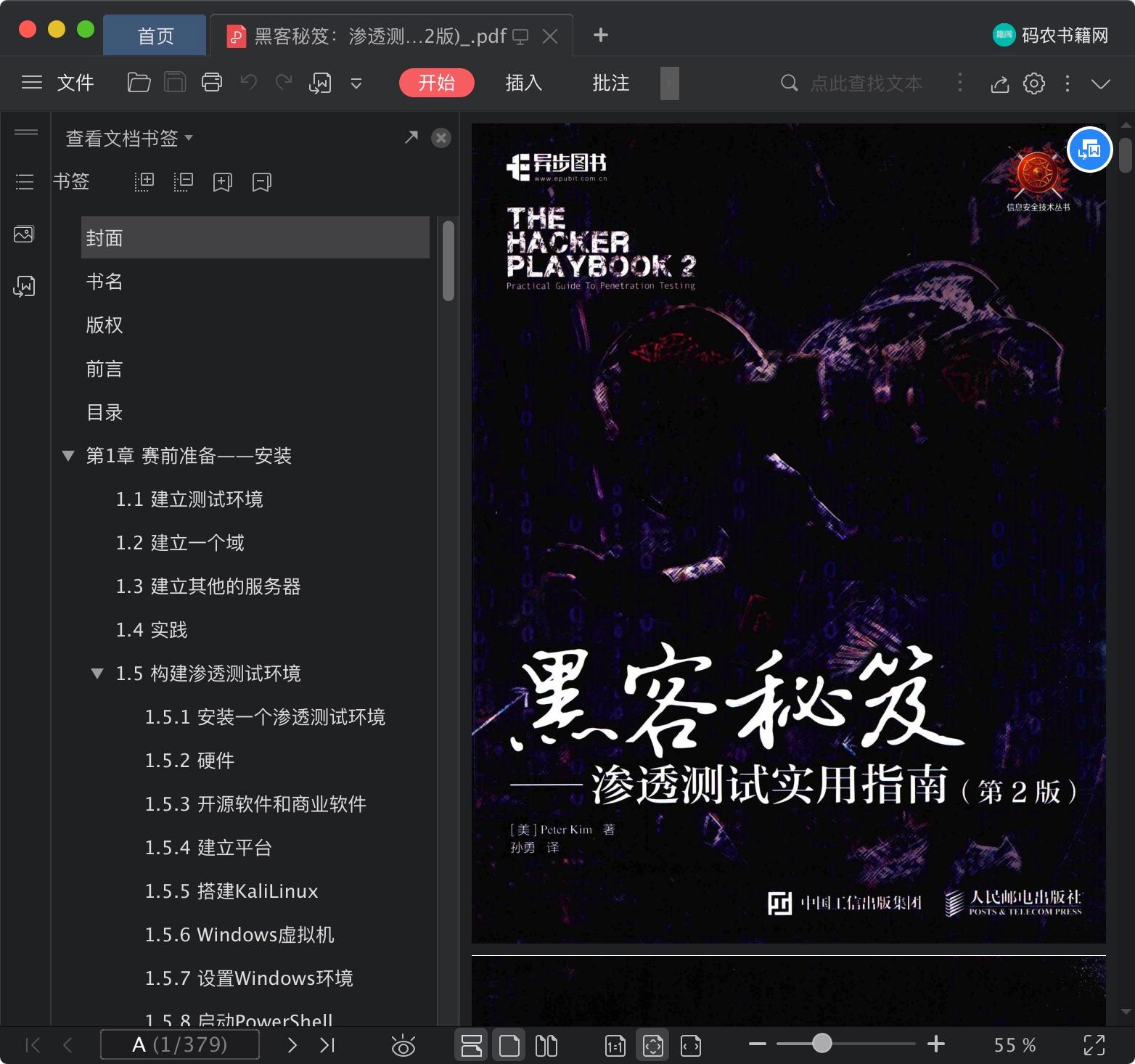
Task: Select the 批注 ribbon tab
Action: point(611,83)
